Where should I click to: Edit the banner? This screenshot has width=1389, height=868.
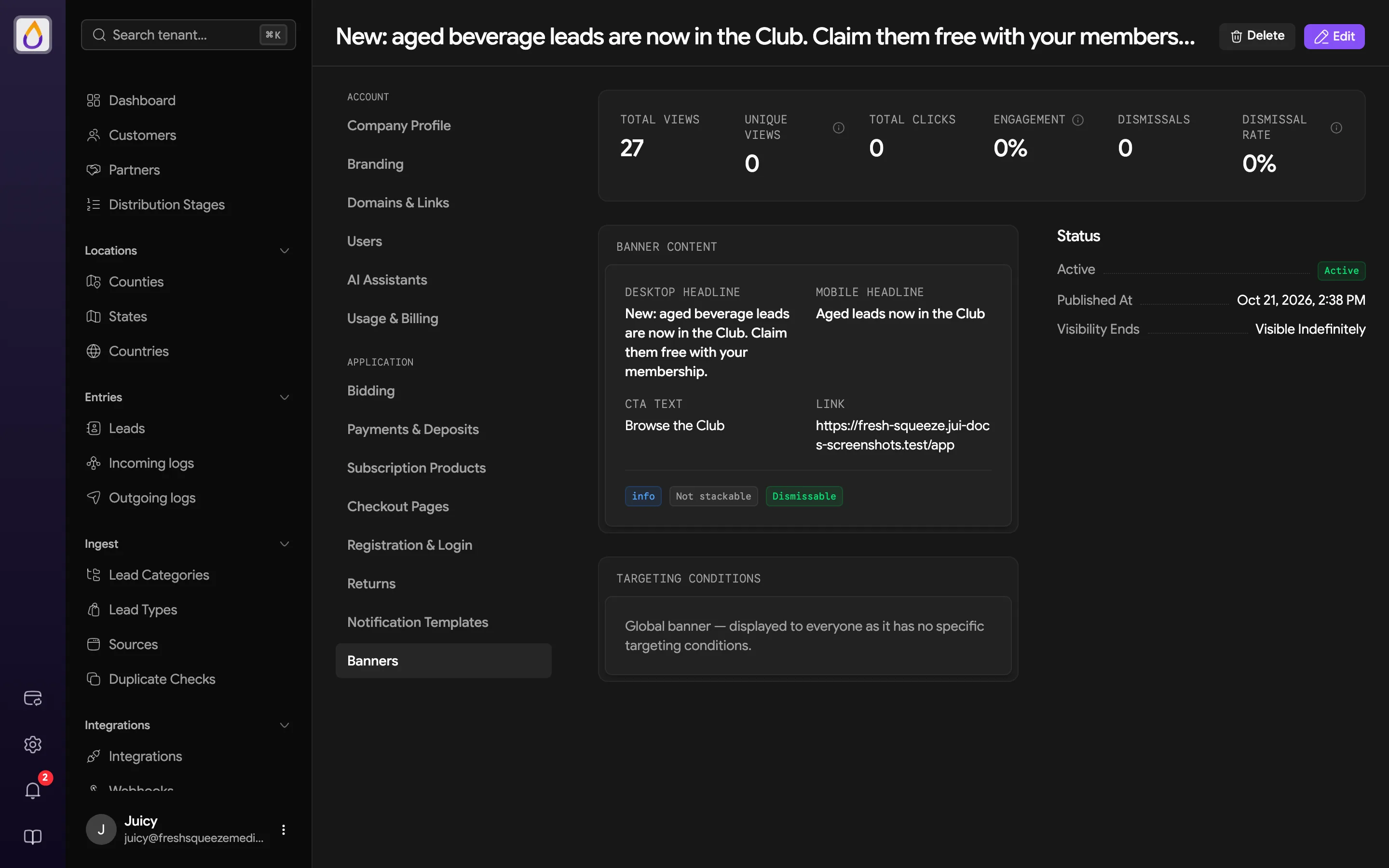click(x=1334, y=36)
